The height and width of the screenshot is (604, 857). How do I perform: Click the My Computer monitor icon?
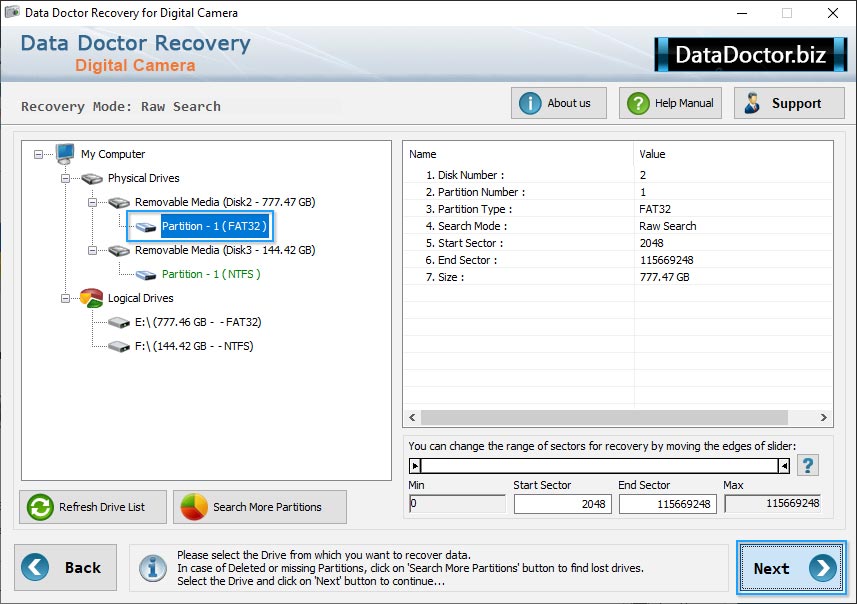[x=65, y=154]
